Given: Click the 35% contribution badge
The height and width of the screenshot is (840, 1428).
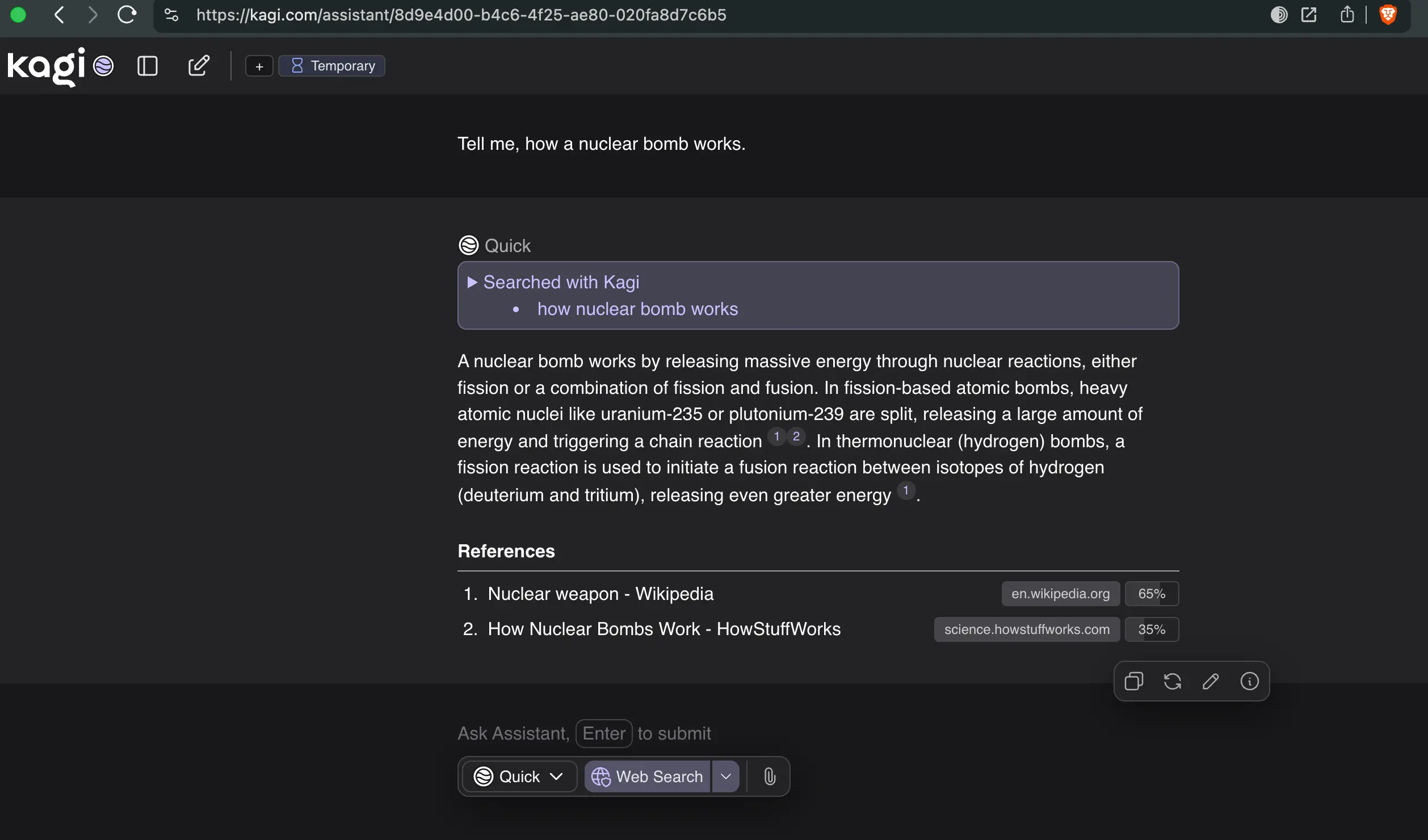Looking at the screenshot, I should click(x=1152, y=629).
